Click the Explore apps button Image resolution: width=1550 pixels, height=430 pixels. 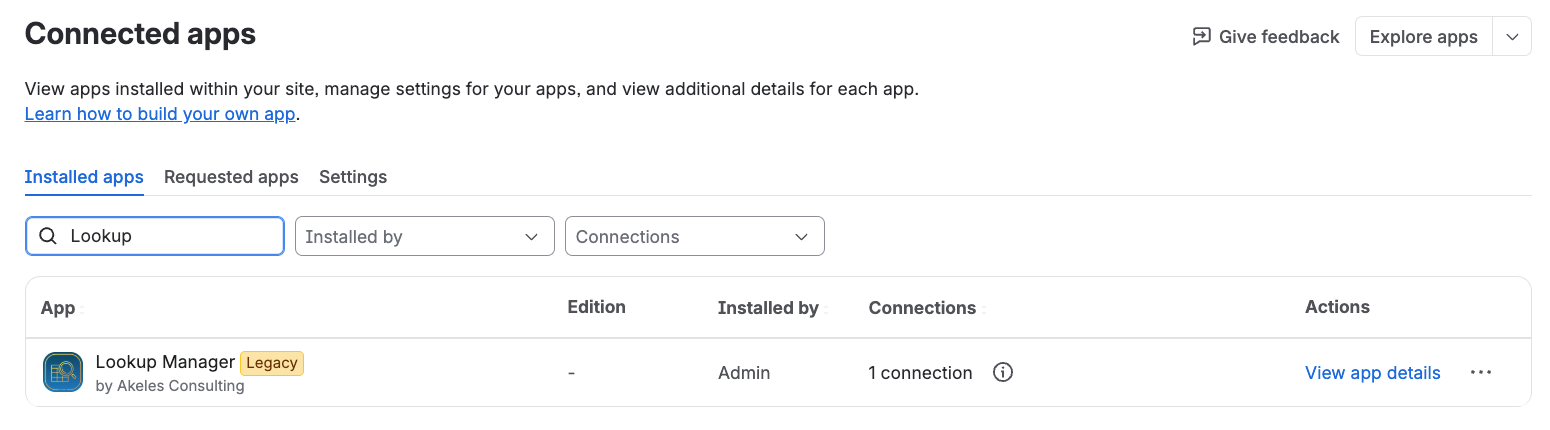click(x=1423, y=37)
